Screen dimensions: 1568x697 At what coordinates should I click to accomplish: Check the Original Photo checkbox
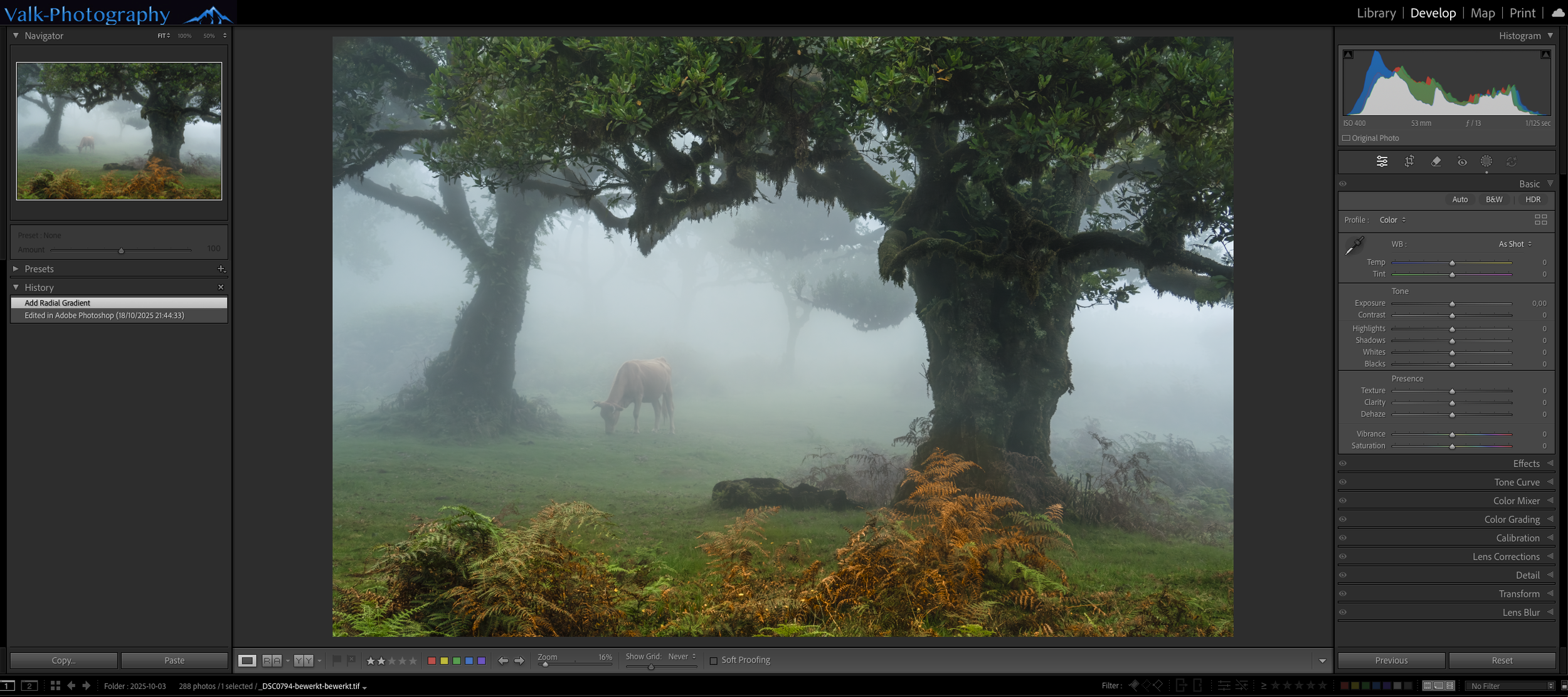click(x=1346, y=138)
